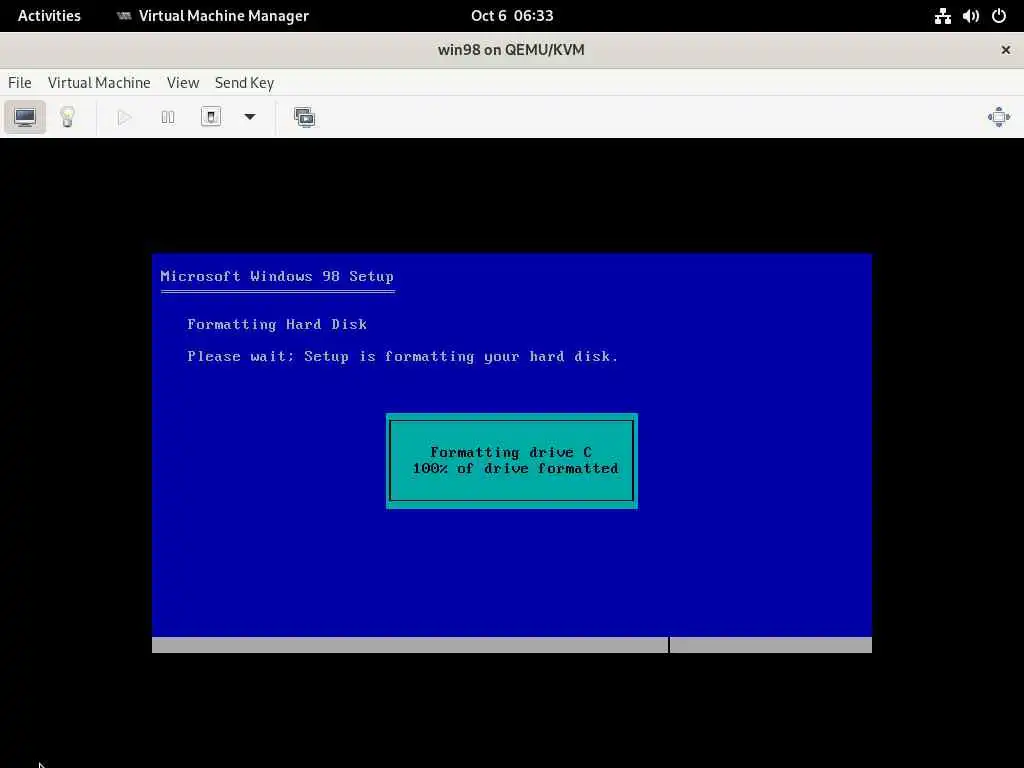
Task: Click 'Please wait; Setup is formatting' line
Action: click(x=402, y=357)
